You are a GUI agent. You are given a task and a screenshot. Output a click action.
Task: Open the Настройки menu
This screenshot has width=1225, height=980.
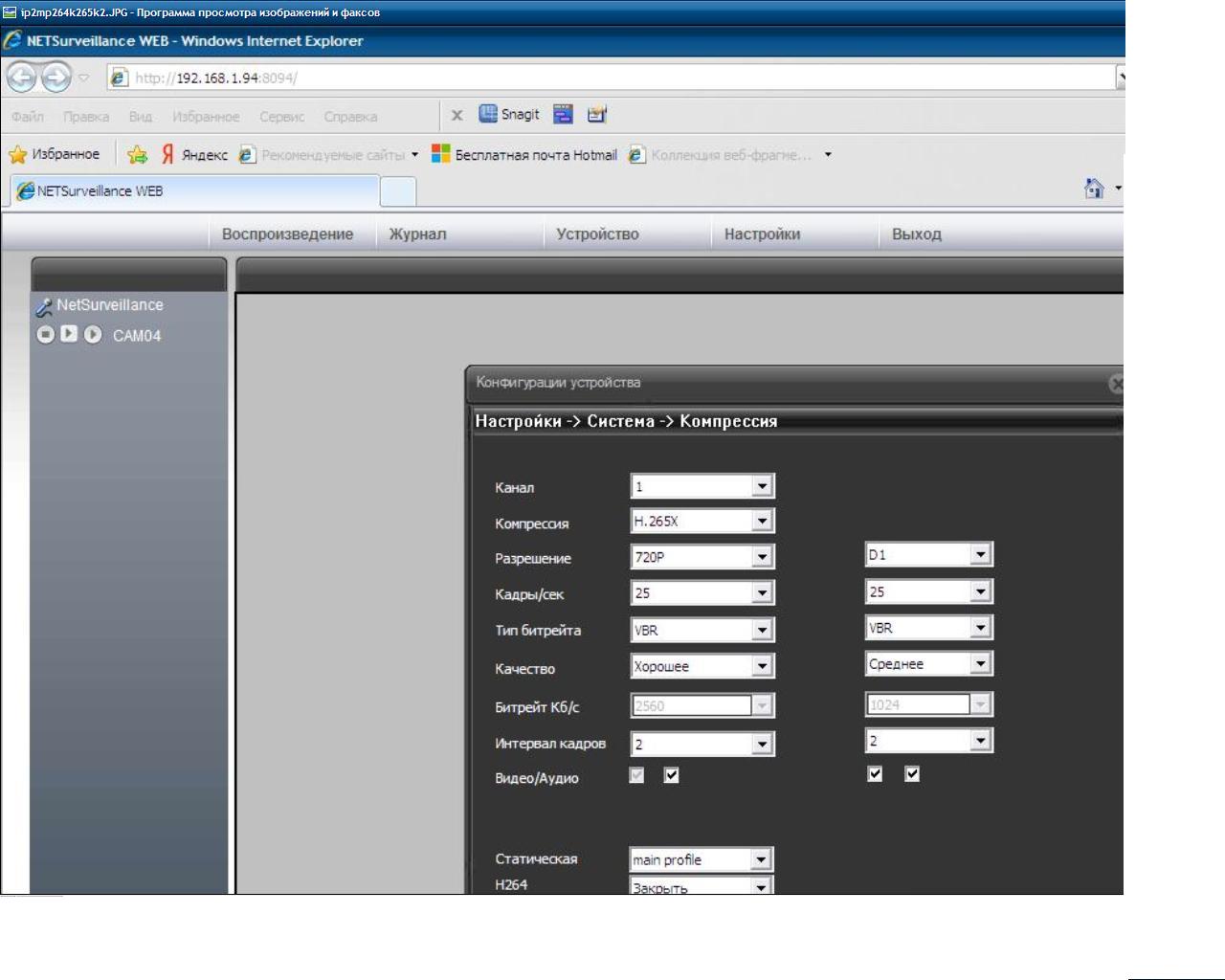click(x=762, y=234)
